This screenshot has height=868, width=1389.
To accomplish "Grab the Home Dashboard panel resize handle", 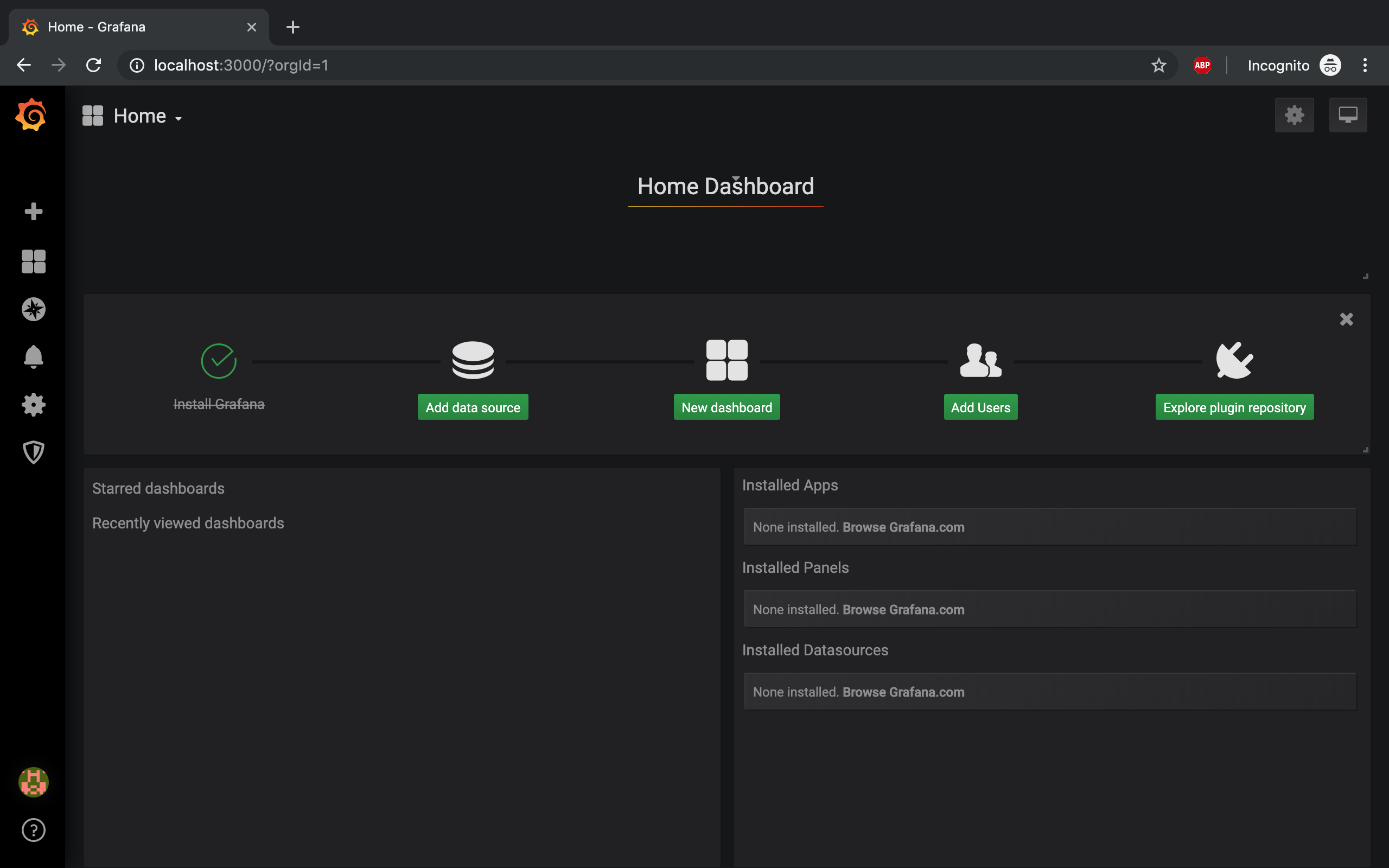I will [x=1366, y=276].
